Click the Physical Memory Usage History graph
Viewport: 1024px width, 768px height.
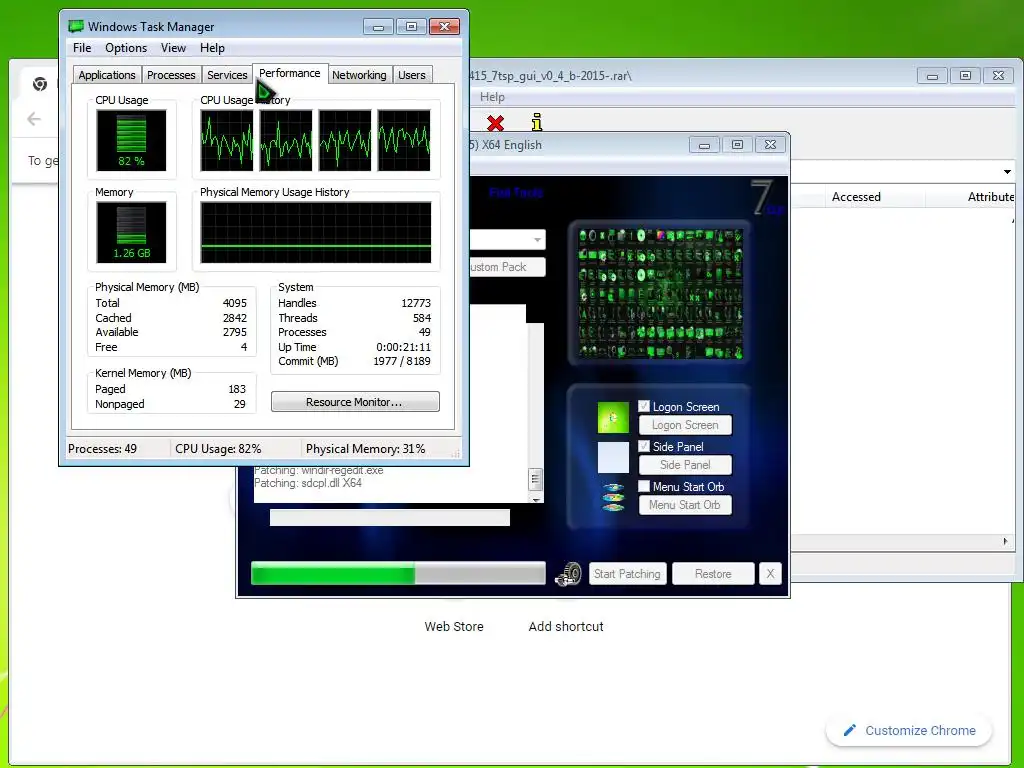[316, 232]
